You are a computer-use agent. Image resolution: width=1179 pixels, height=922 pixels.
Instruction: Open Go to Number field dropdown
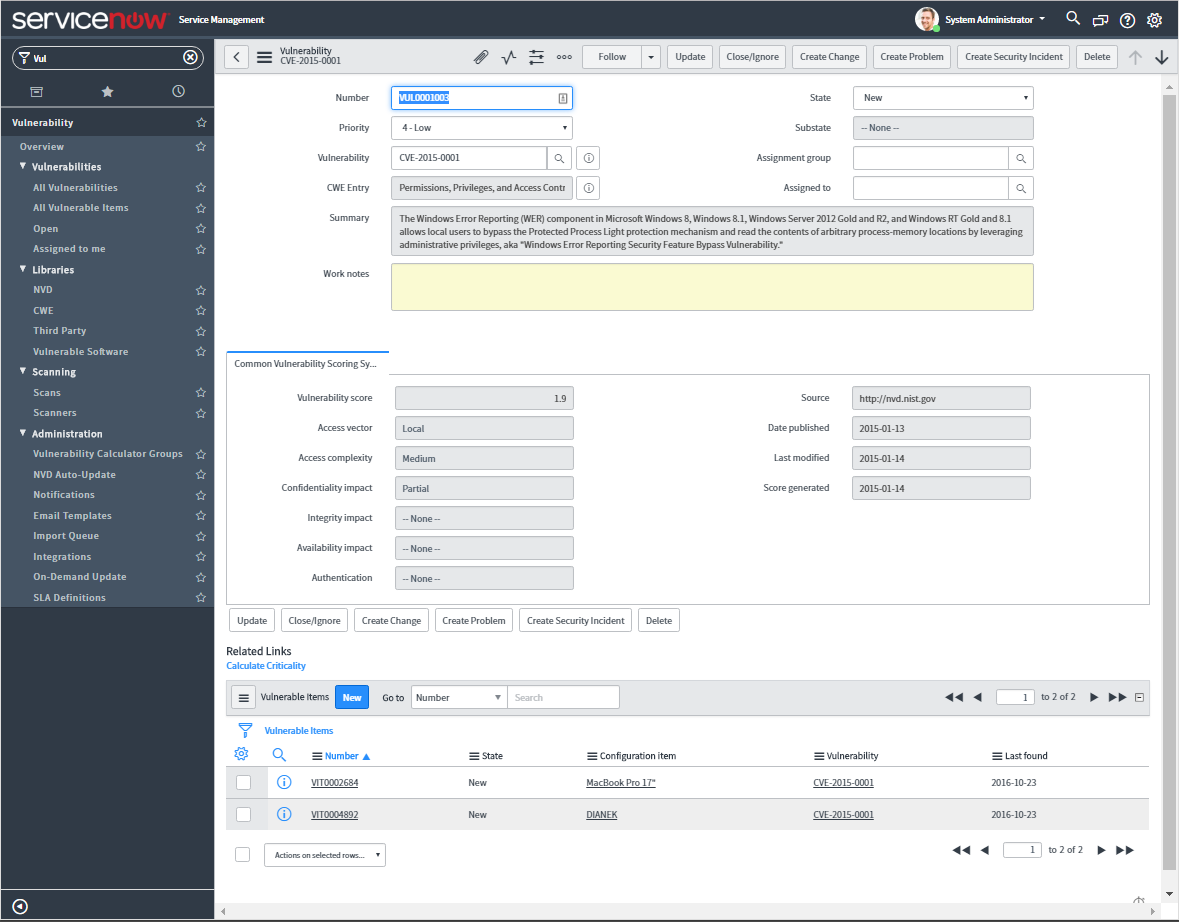tap(459, 697)
